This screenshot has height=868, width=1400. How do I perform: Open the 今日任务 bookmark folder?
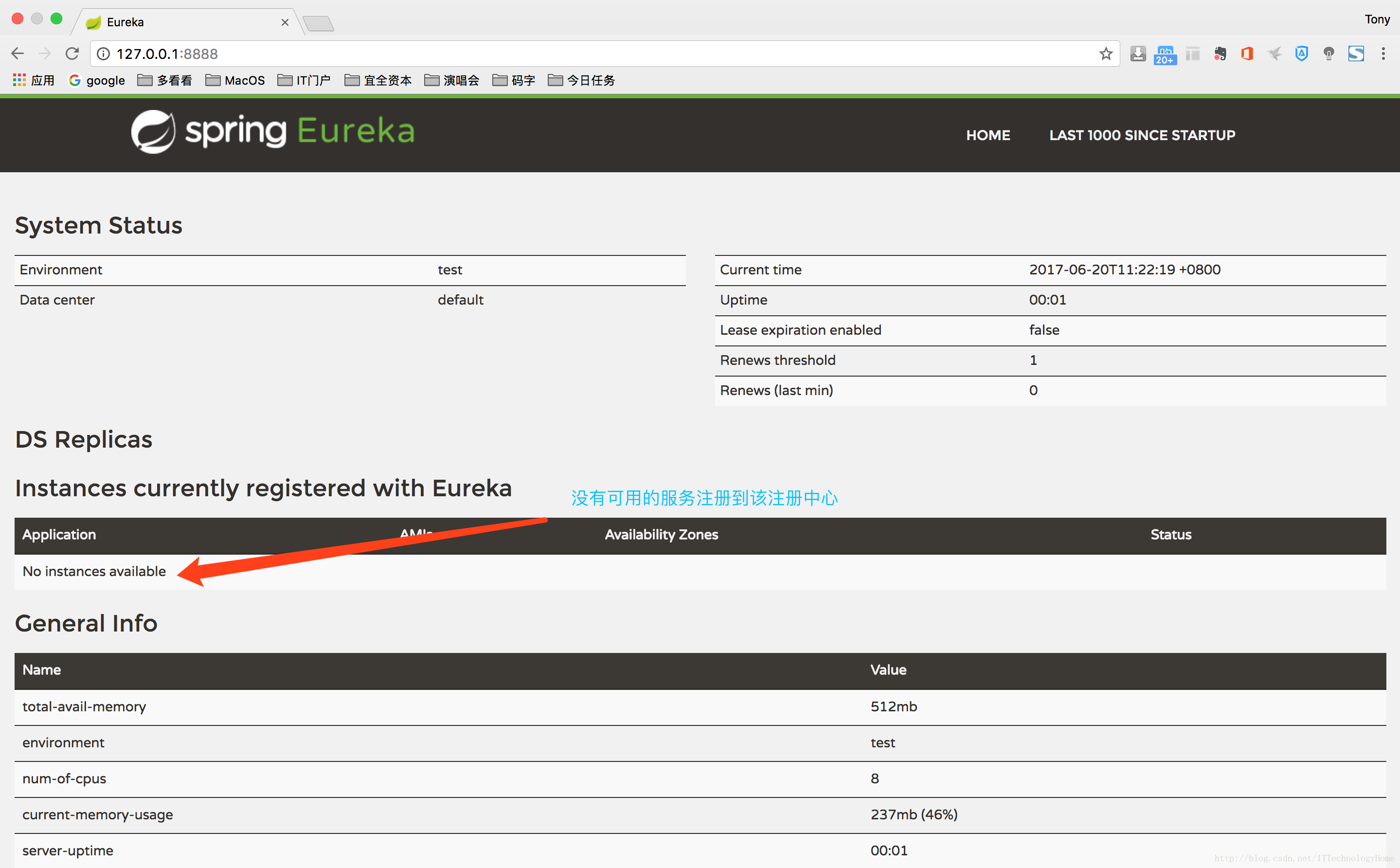coord(581,80)
